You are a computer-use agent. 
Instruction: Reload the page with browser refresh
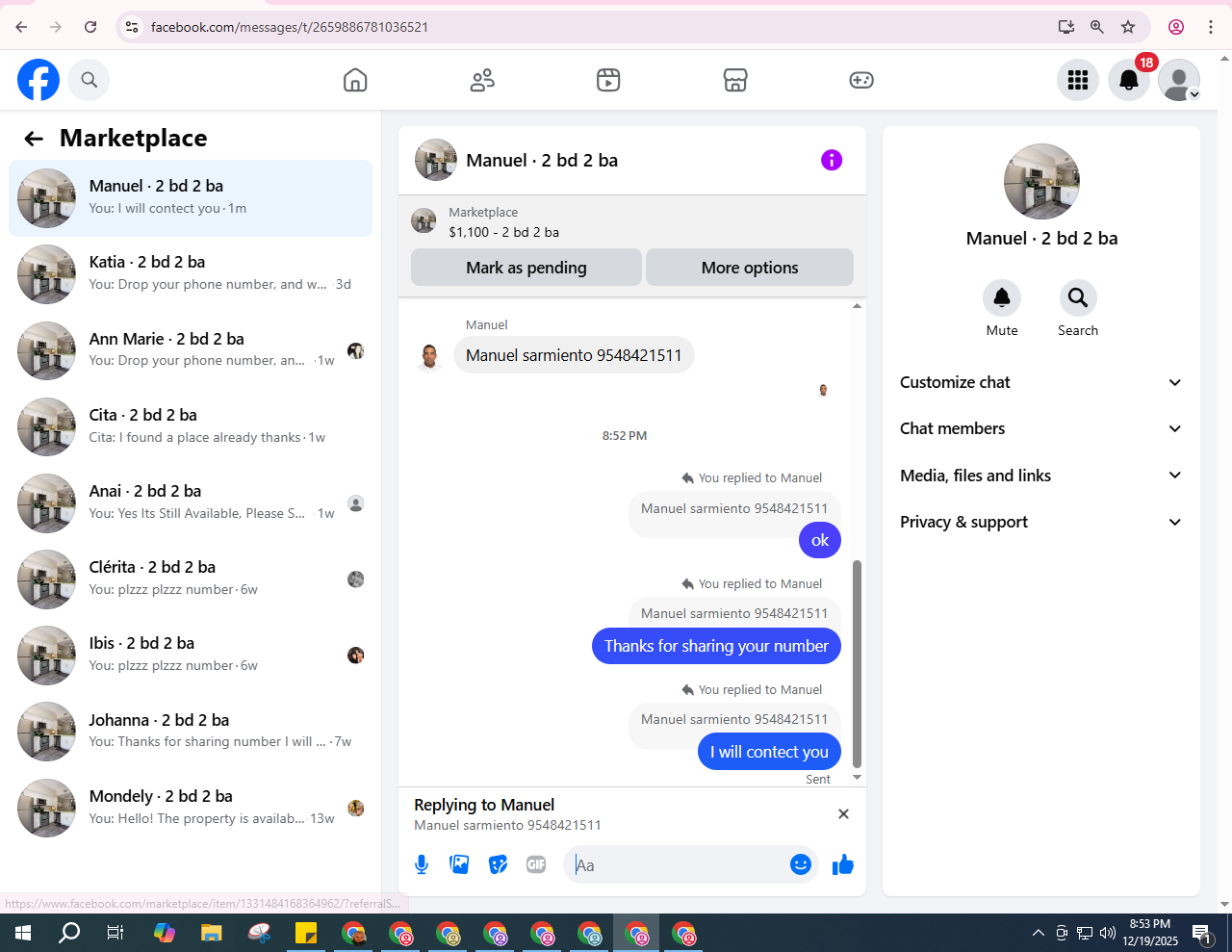[x=90, y=27]
